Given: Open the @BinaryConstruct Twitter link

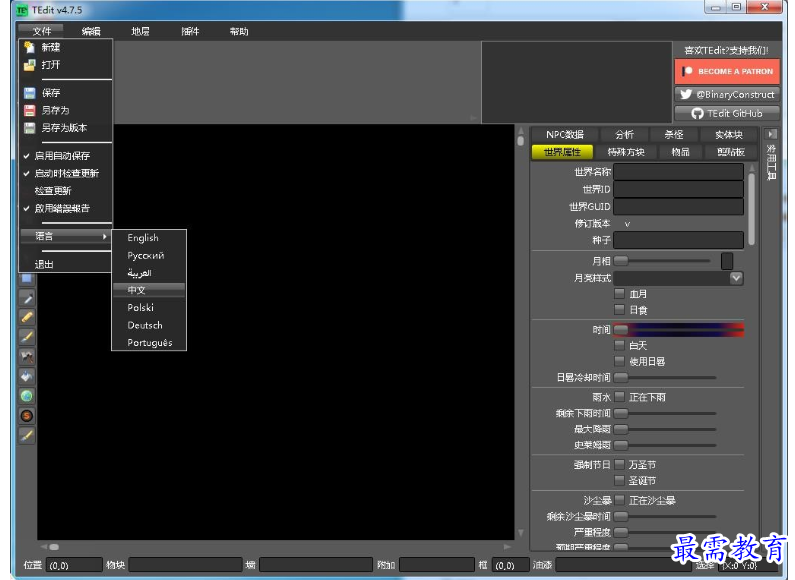Looking at the screenshot, I should (x=727, y=95).
